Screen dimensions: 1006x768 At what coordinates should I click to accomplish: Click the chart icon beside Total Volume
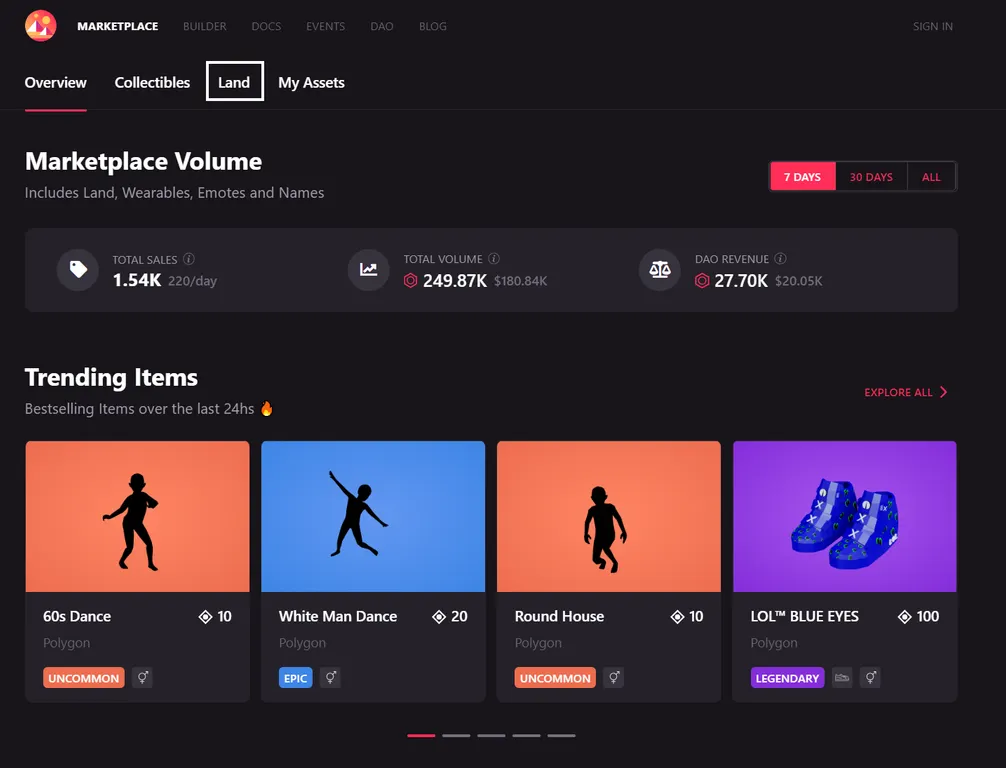[368, 269]
